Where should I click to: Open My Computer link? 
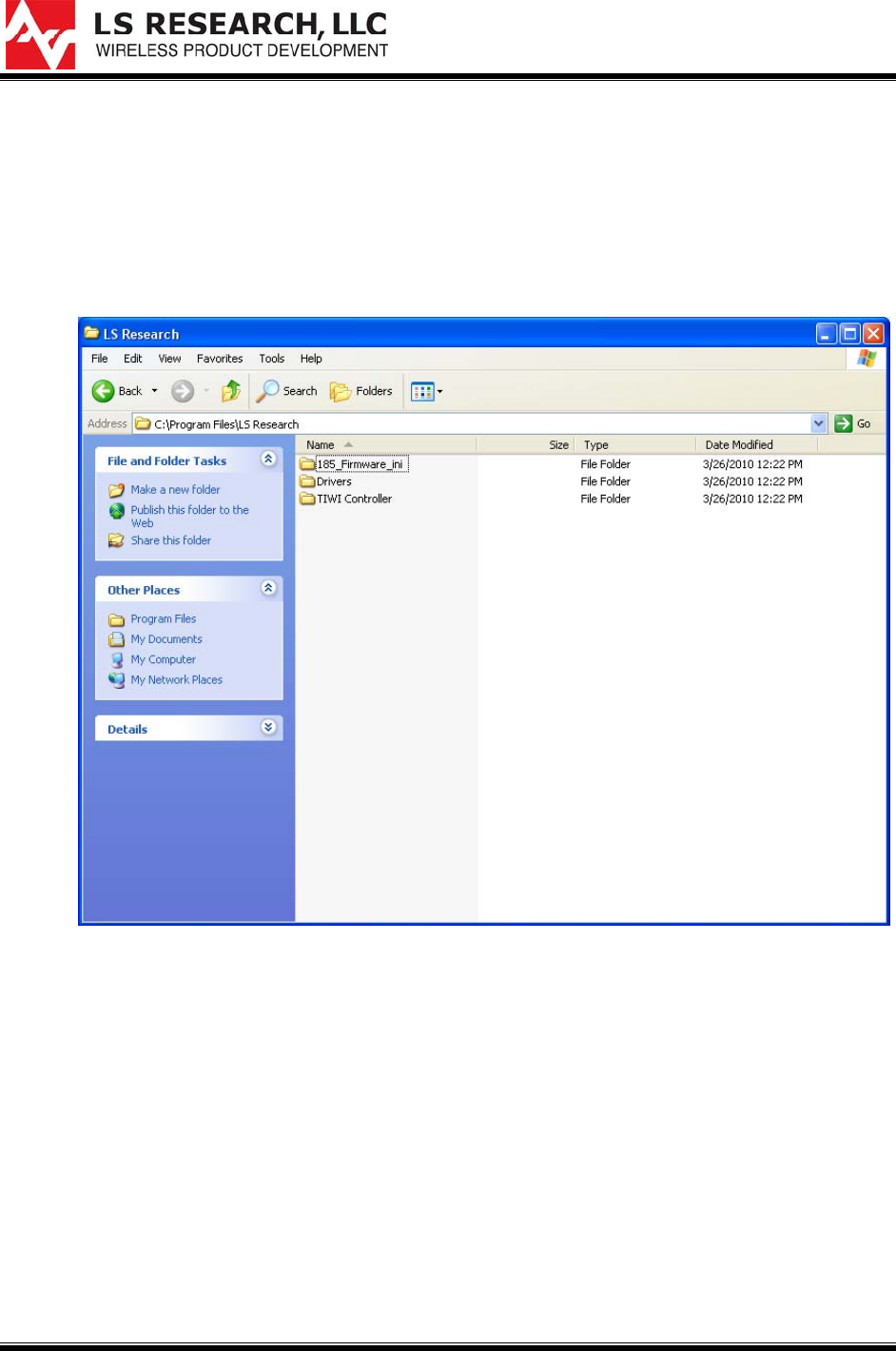click(x=164, y=659)
